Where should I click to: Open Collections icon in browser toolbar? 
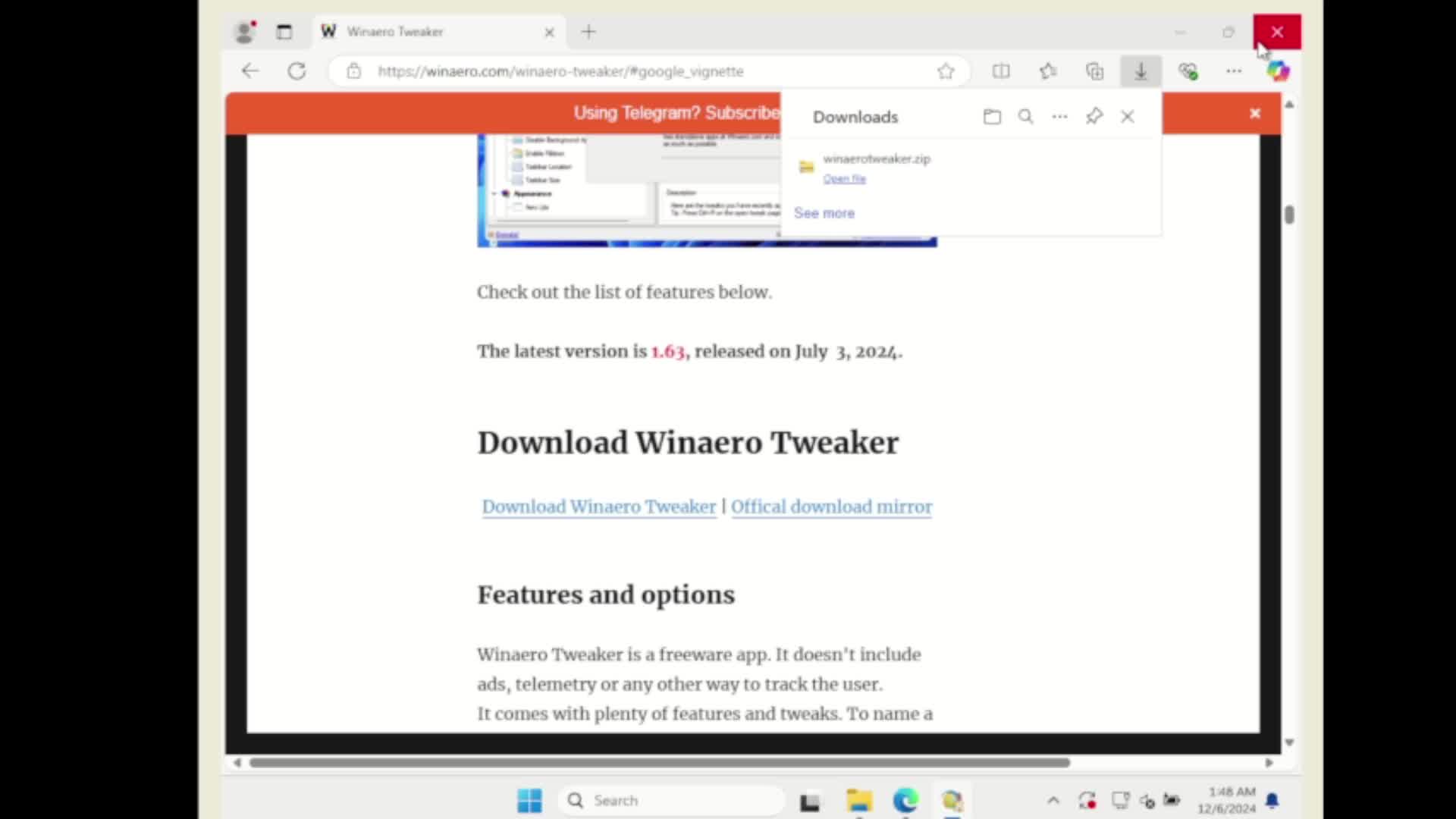[1095, 71]
